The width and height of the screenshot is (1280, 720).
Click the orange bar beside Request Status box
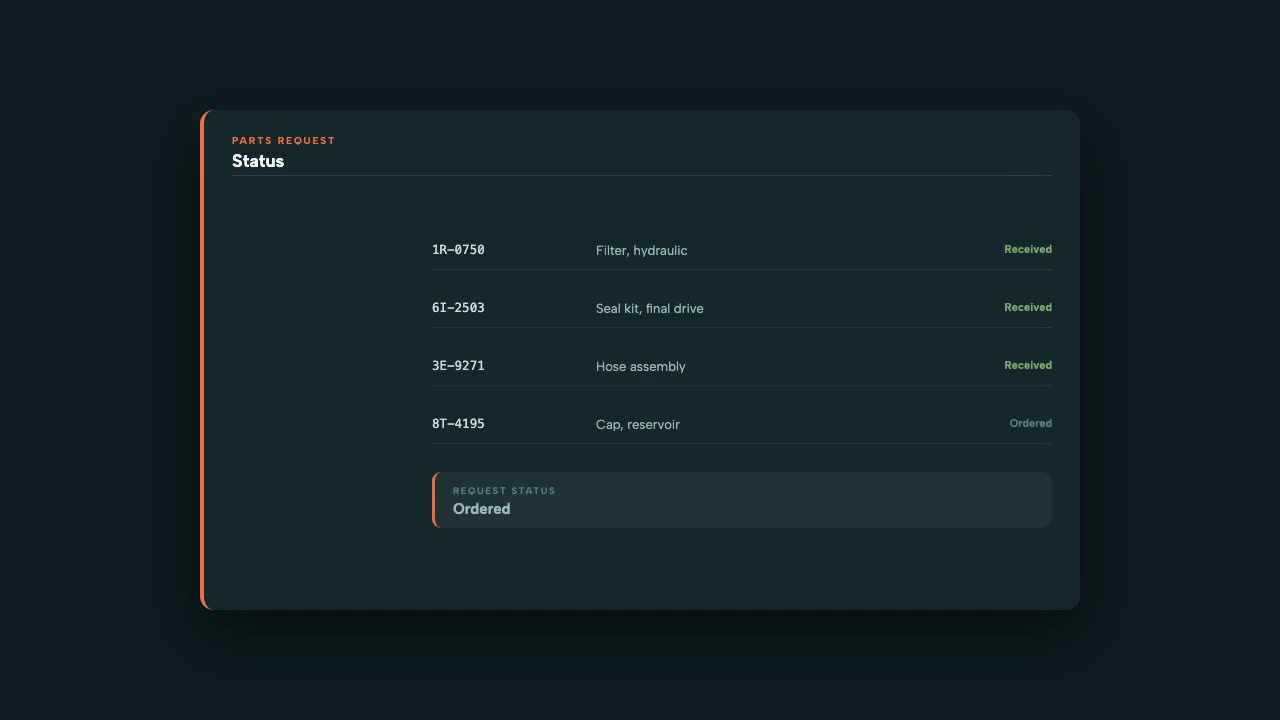pyautogui.click(x=434, y=500)
